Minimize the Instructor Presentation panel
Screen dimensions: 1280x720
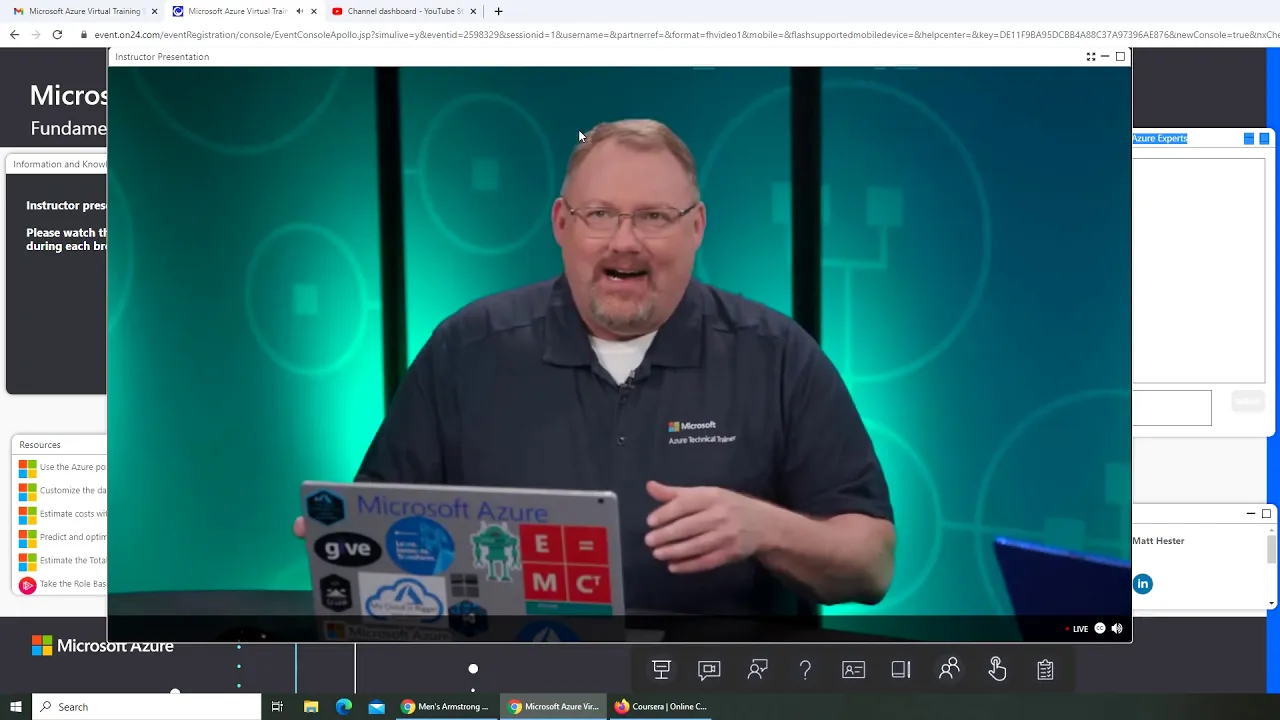tap(1105, 57)
